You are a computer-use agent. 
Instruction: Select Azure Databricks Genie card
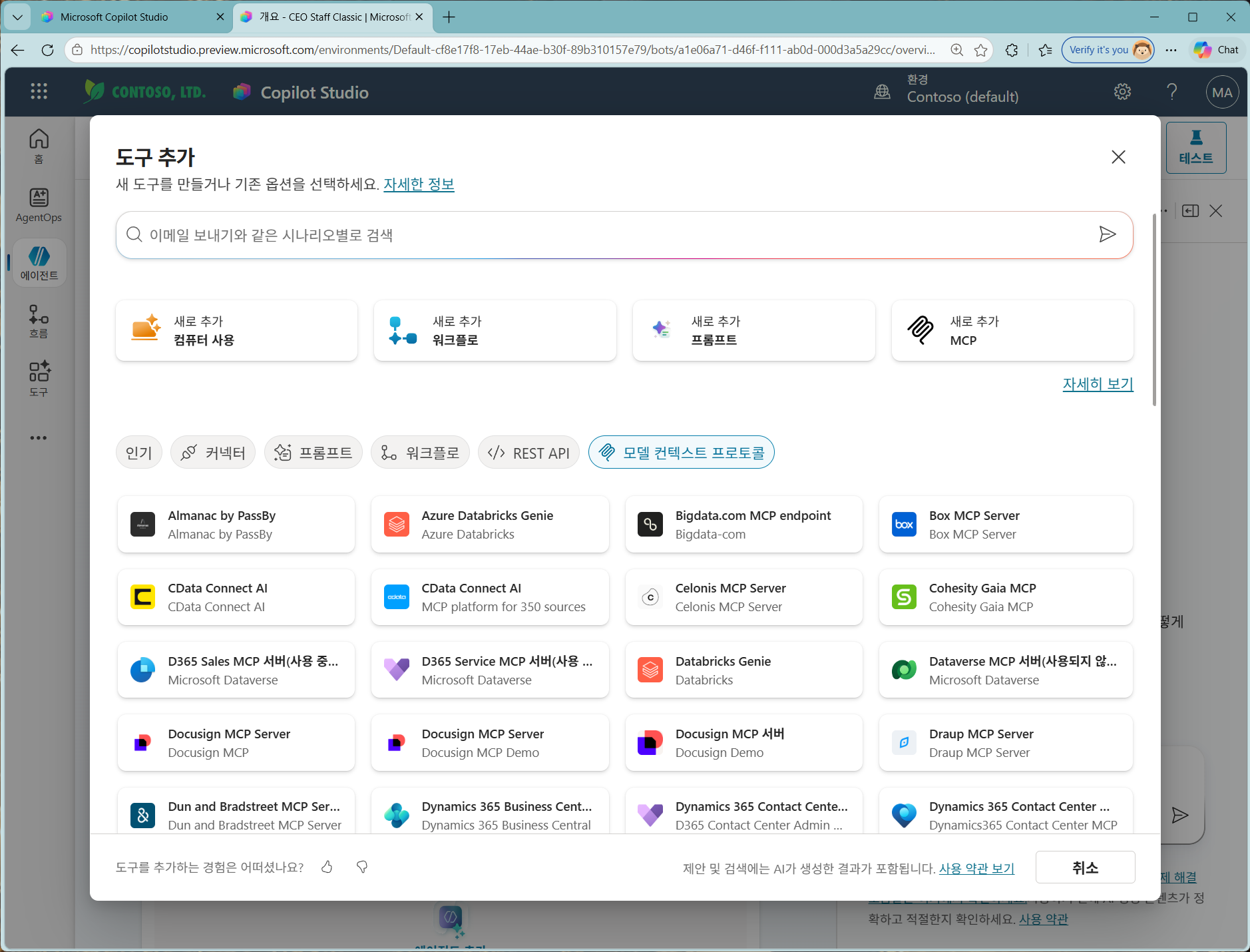(x=490, y=525)
